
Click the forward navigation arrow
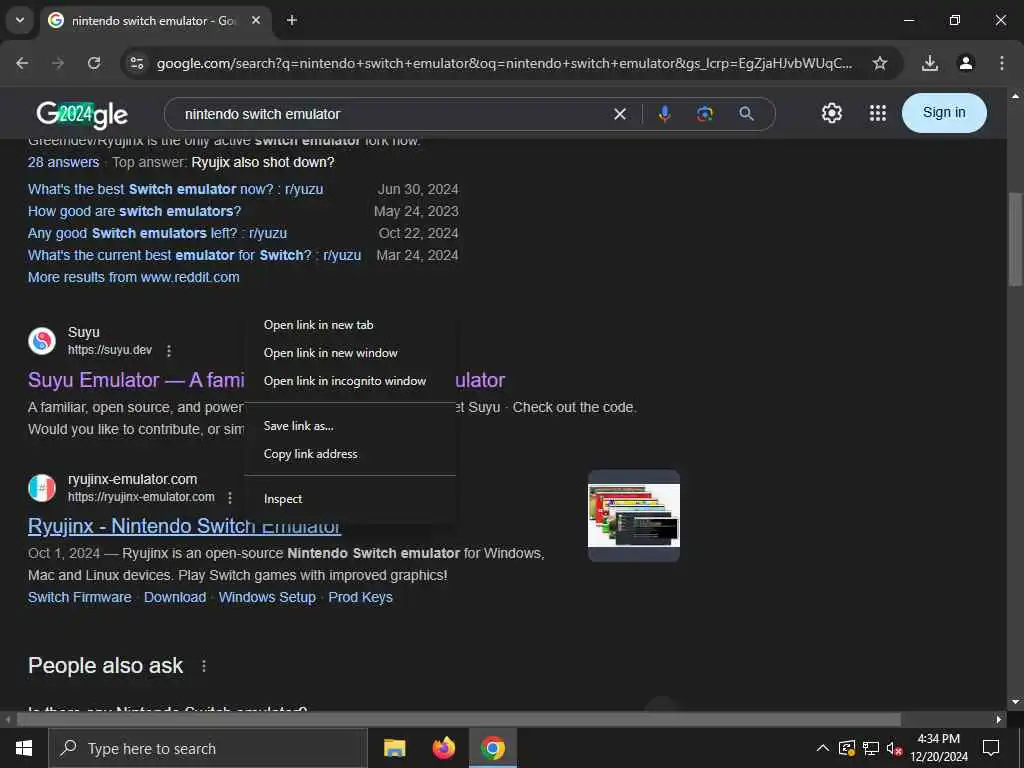(x=58, y=63)
